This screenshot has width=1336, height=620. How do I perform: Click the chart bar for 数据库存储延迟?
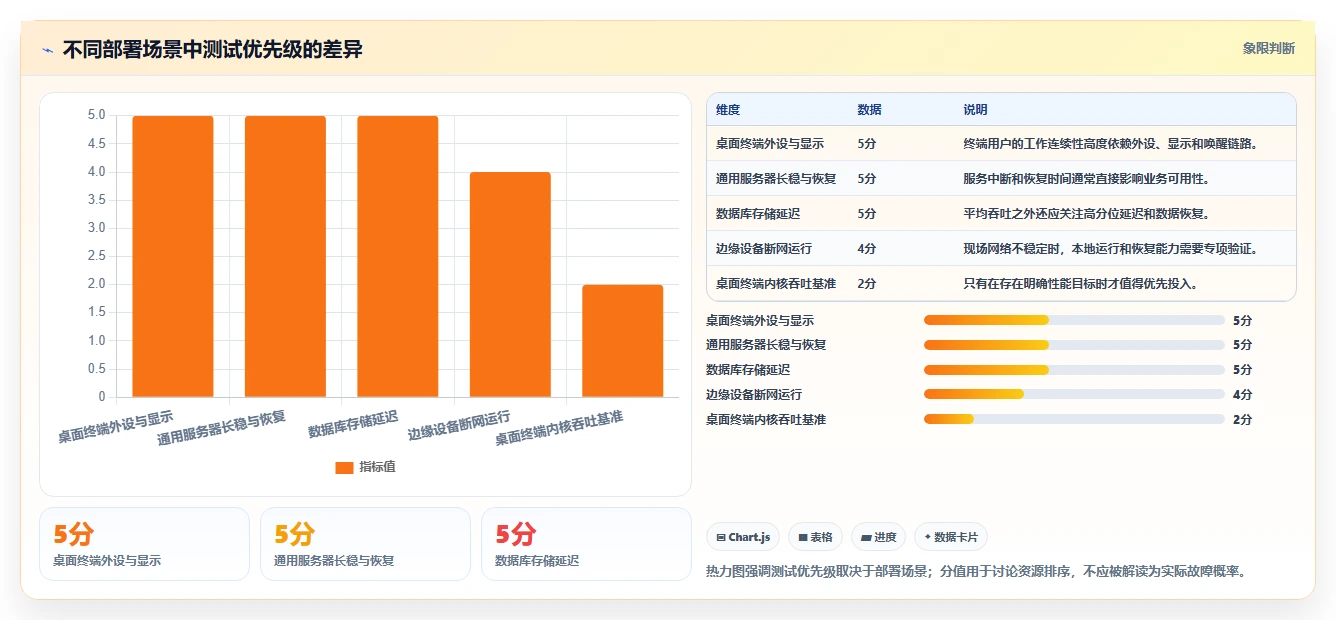tap(398, 257)
